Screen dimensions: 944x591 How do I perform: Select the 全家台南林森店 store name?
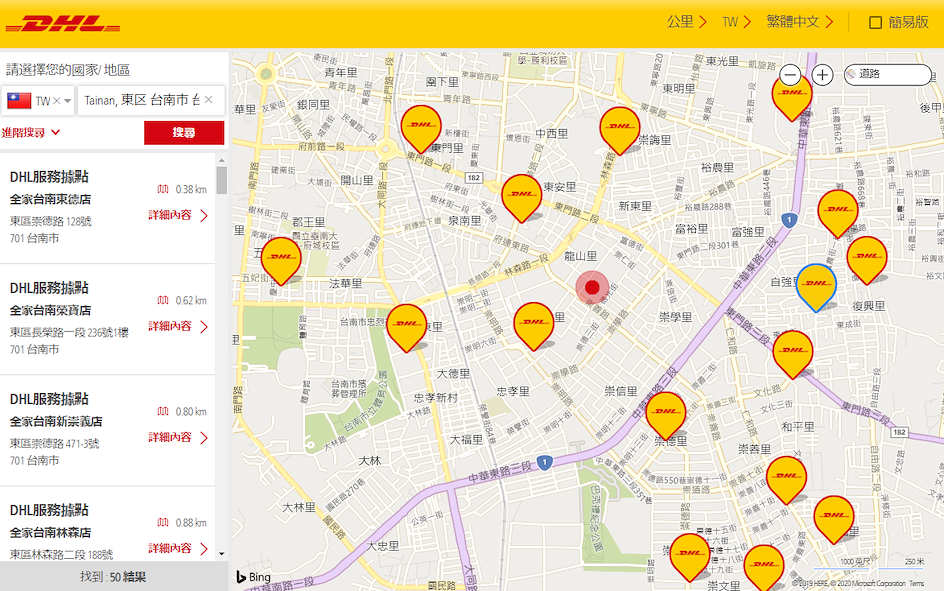(x=51, y=533)
